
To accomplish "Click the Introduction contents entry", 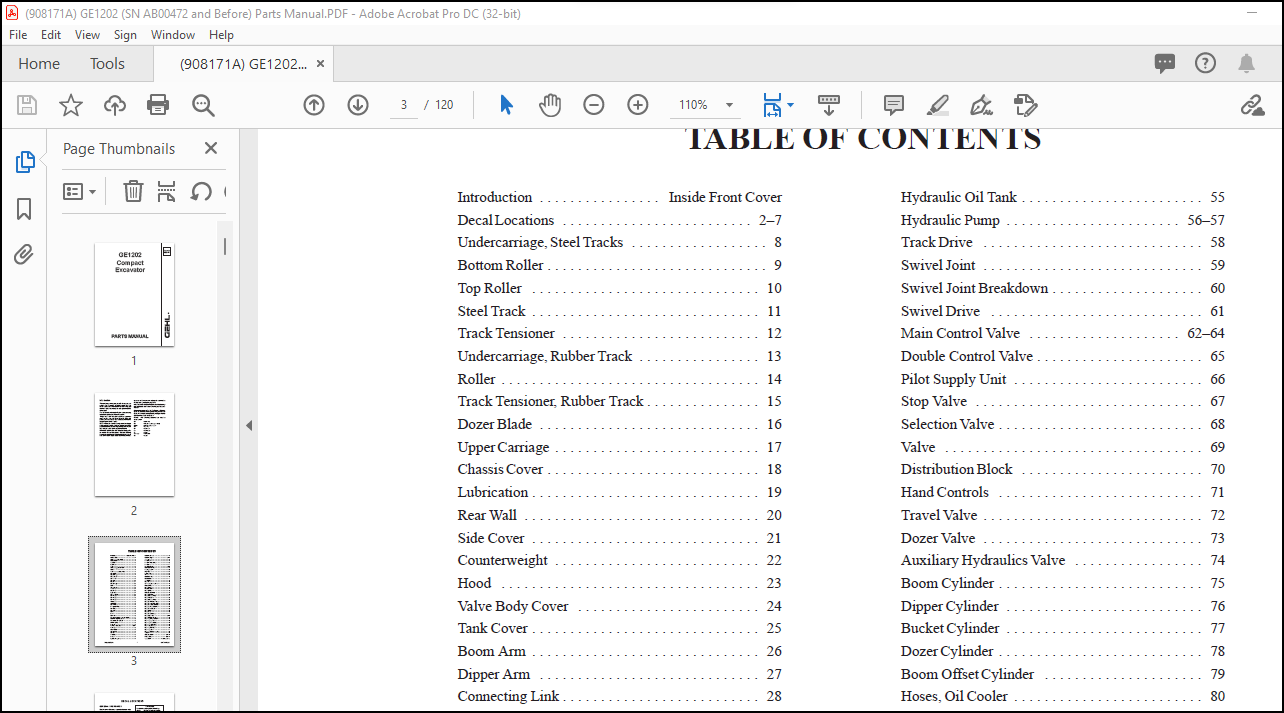I will [x=620, y=197].
